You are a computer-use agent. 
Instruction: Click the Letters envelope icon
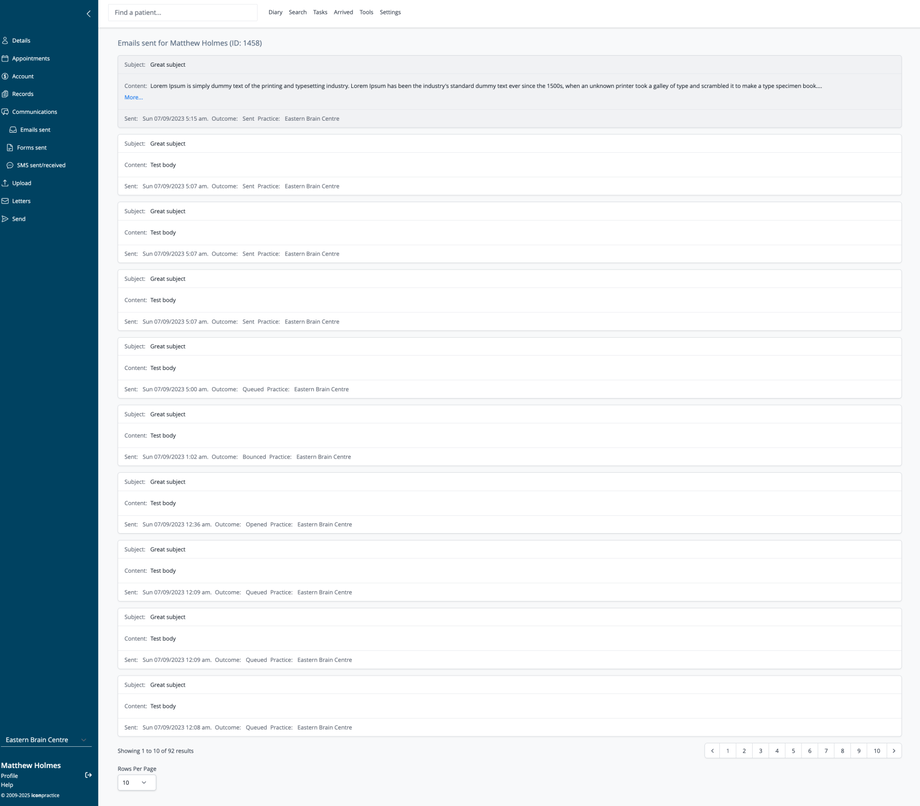[5, 201]
